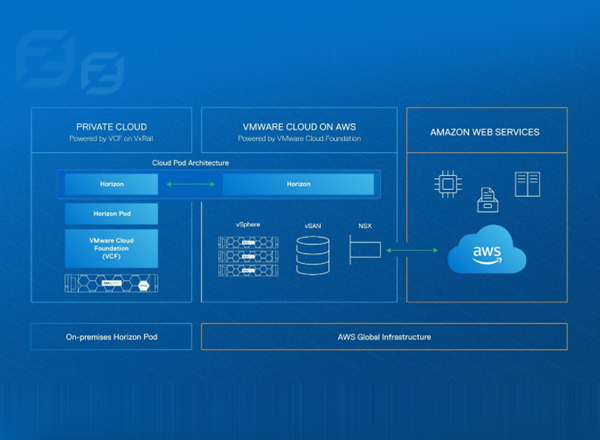Click the vSphere server rack icon
This screenshot has height=440, width=600.
tap(248, 256)
